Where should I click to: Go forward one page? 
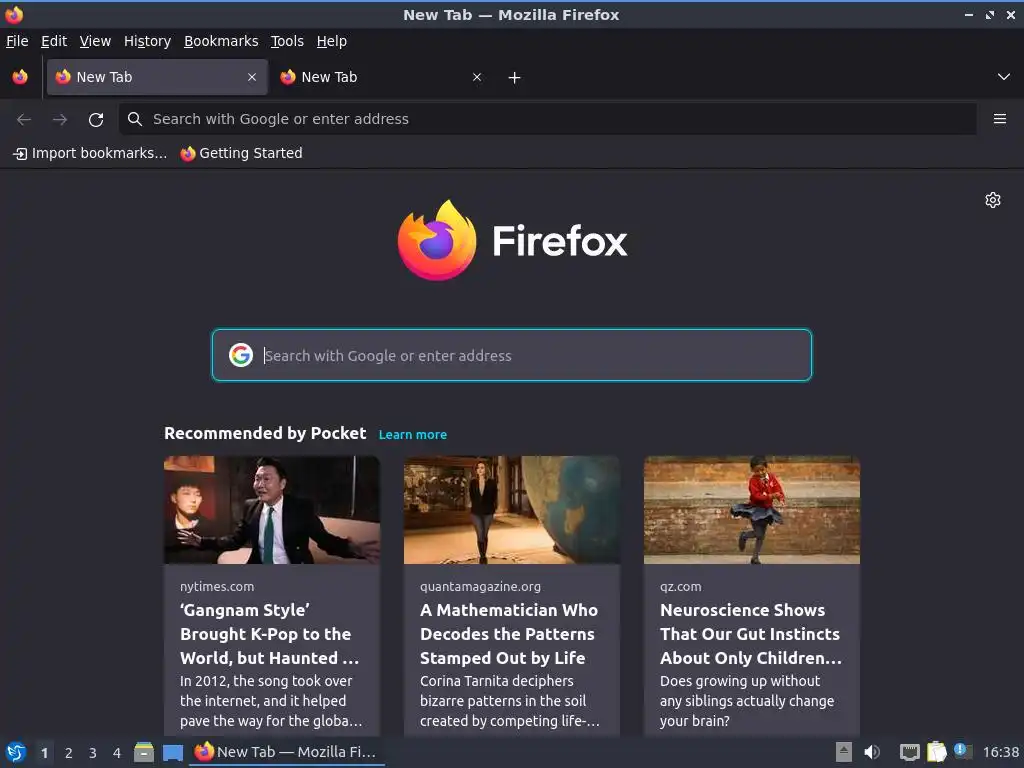[60, 120]
